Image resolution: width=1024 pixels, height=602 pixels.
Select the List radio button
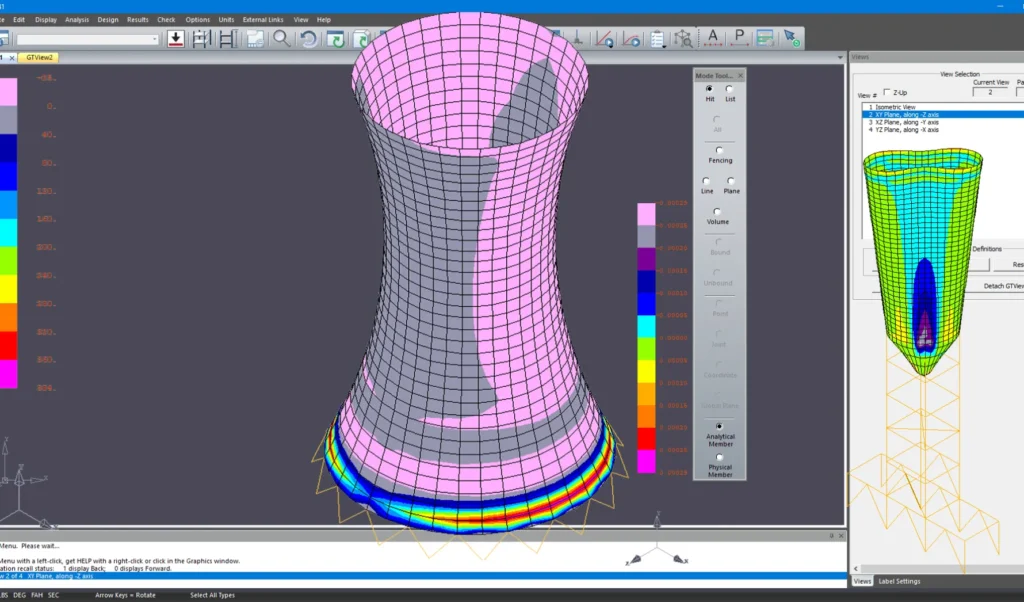click(x=729, y=89)
